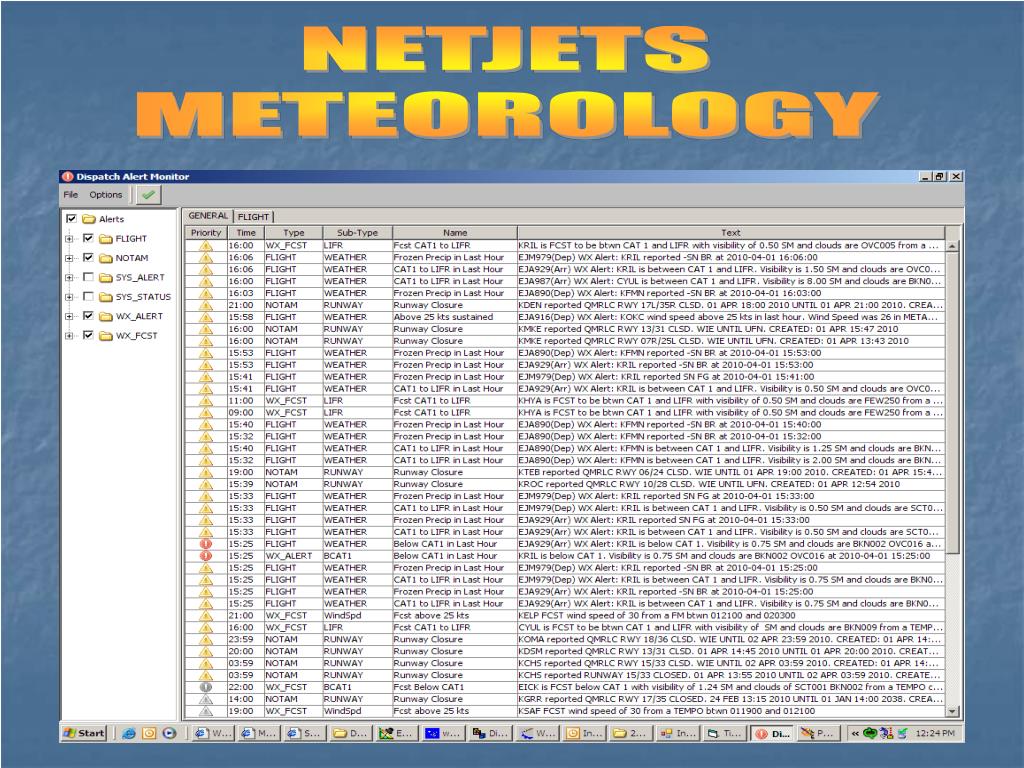Click the red priority icon on the 15:25 FLIGHT Below CAT1 row

click(x=206, y=544)
